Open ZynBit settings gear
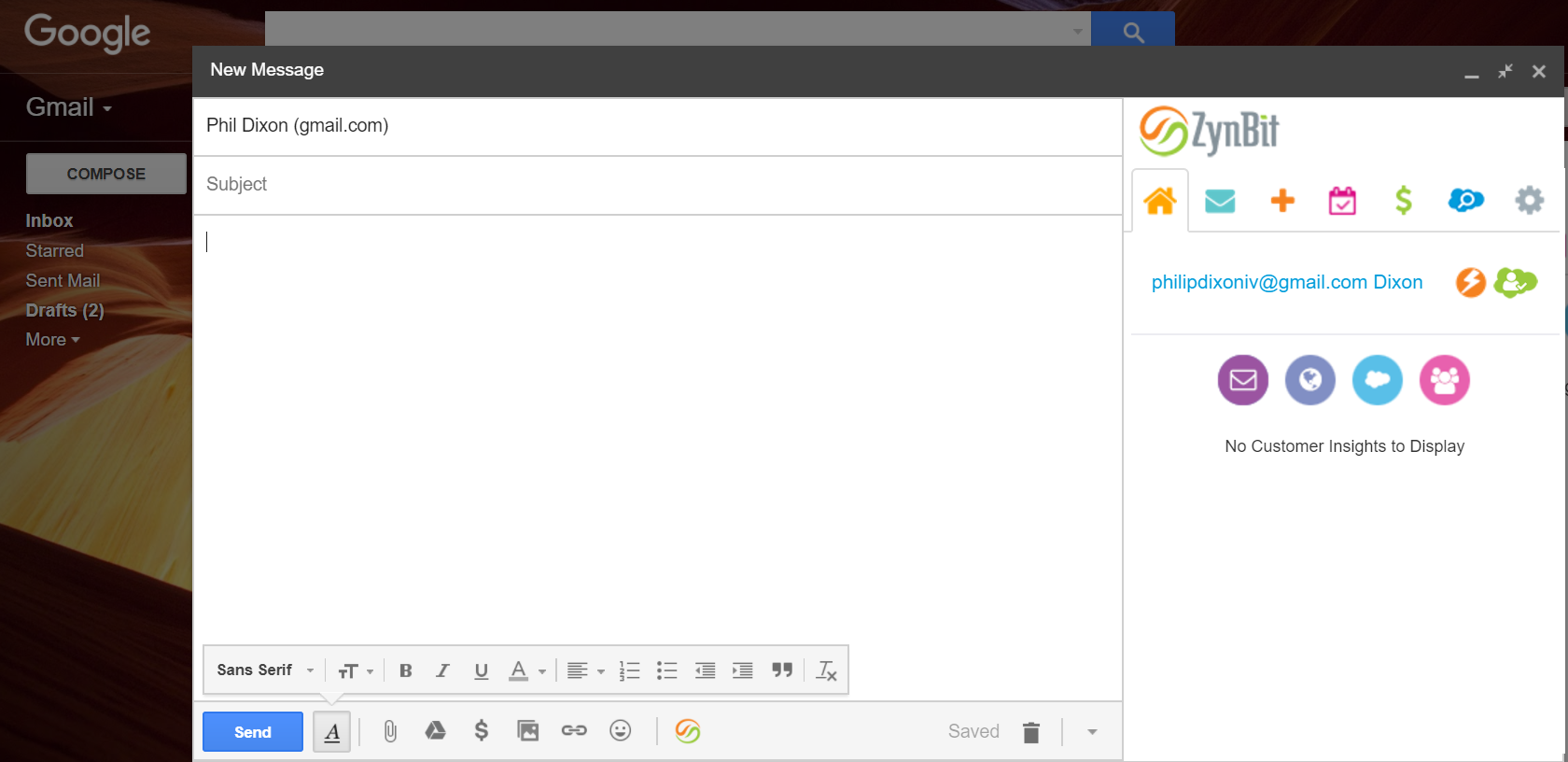 [1529, 200]
